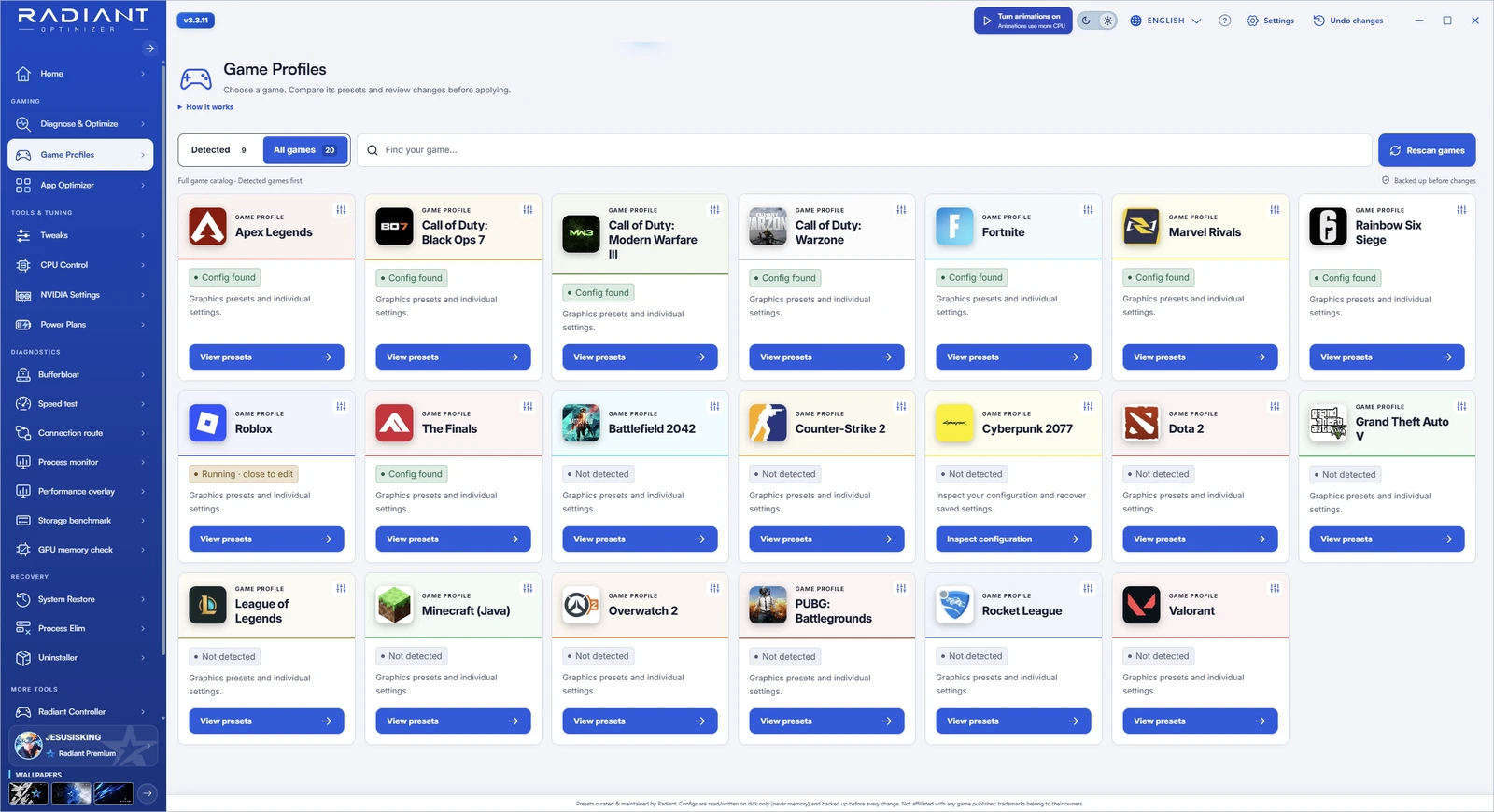Screen dimensions: 1494x812
Task: Open the GPU memory check
Action: click(x=80, y=550)
